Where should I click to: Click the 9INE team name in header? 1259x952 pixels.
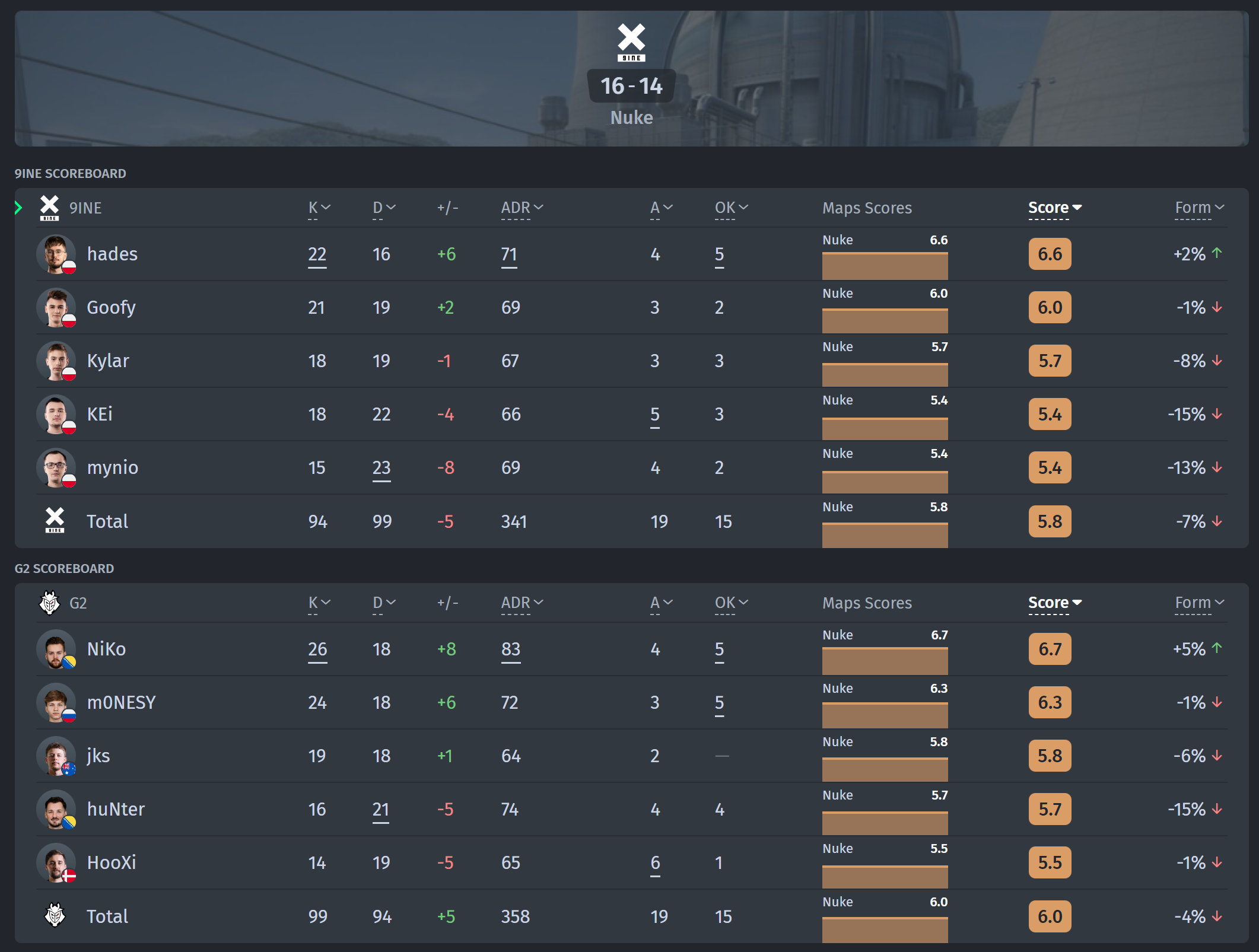pos(85,208)
